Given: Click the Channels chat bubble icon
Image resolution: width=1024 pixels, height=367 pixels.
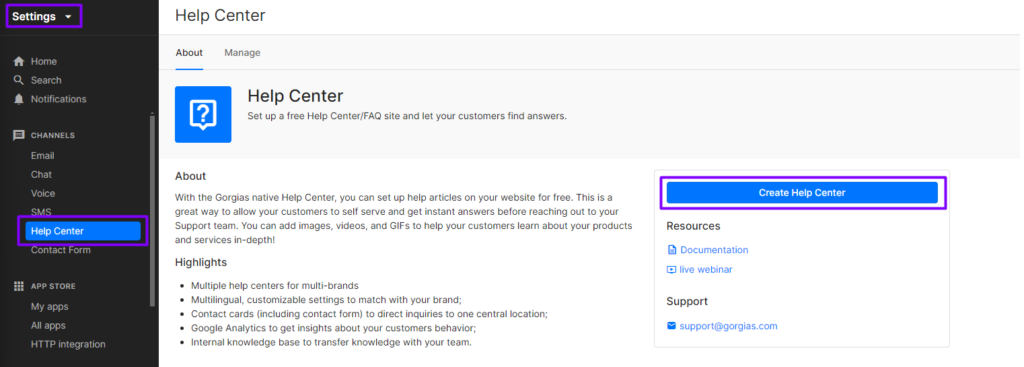Looking at the screenshot, I should 19,135.
